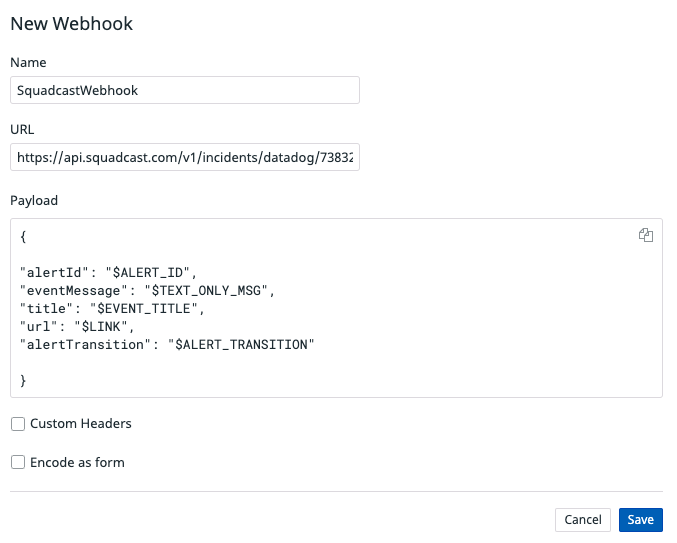677x543 pixels.
Task: Click the Custom Headers label text
Action: 81,424
